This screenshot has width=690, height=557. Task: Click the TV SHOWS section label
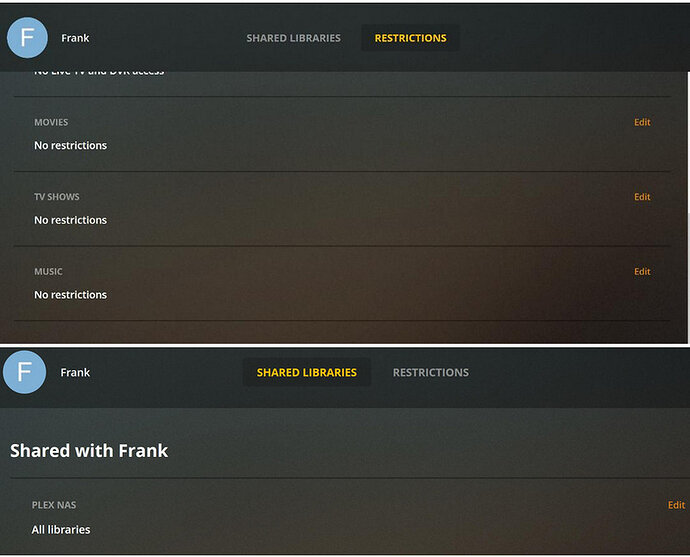[57, 197]
